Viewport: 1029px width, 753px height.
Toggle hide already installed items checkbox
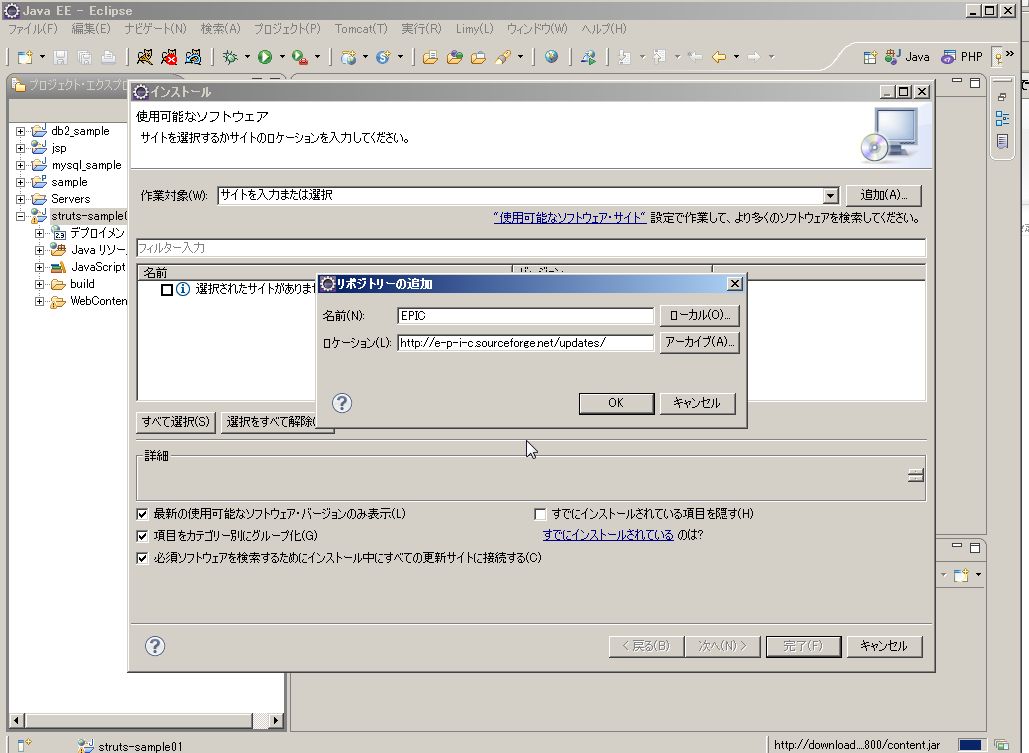tap(540, 514)
